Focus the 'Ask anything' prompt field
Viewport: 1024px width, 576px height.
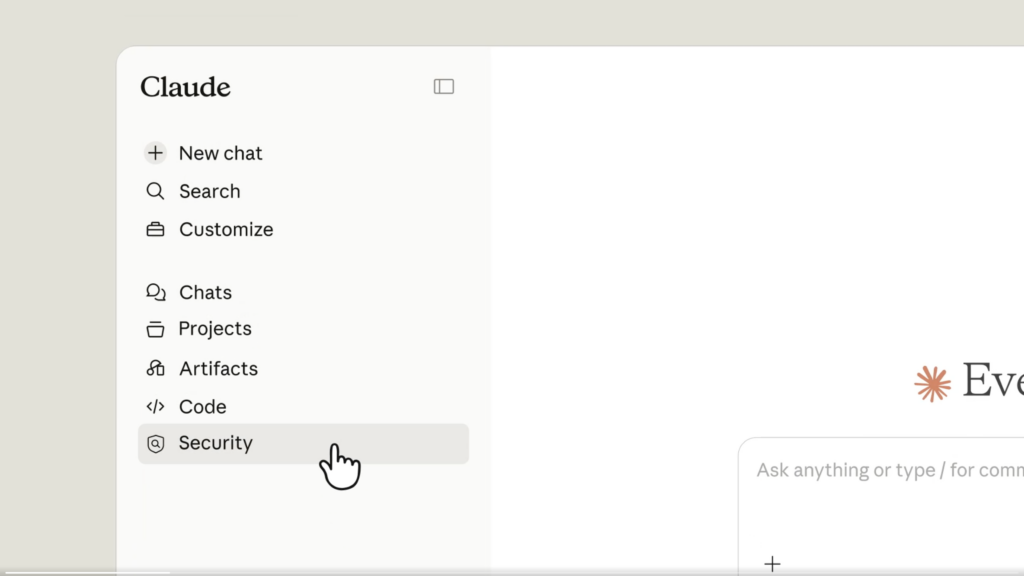(x=889, y=470)
